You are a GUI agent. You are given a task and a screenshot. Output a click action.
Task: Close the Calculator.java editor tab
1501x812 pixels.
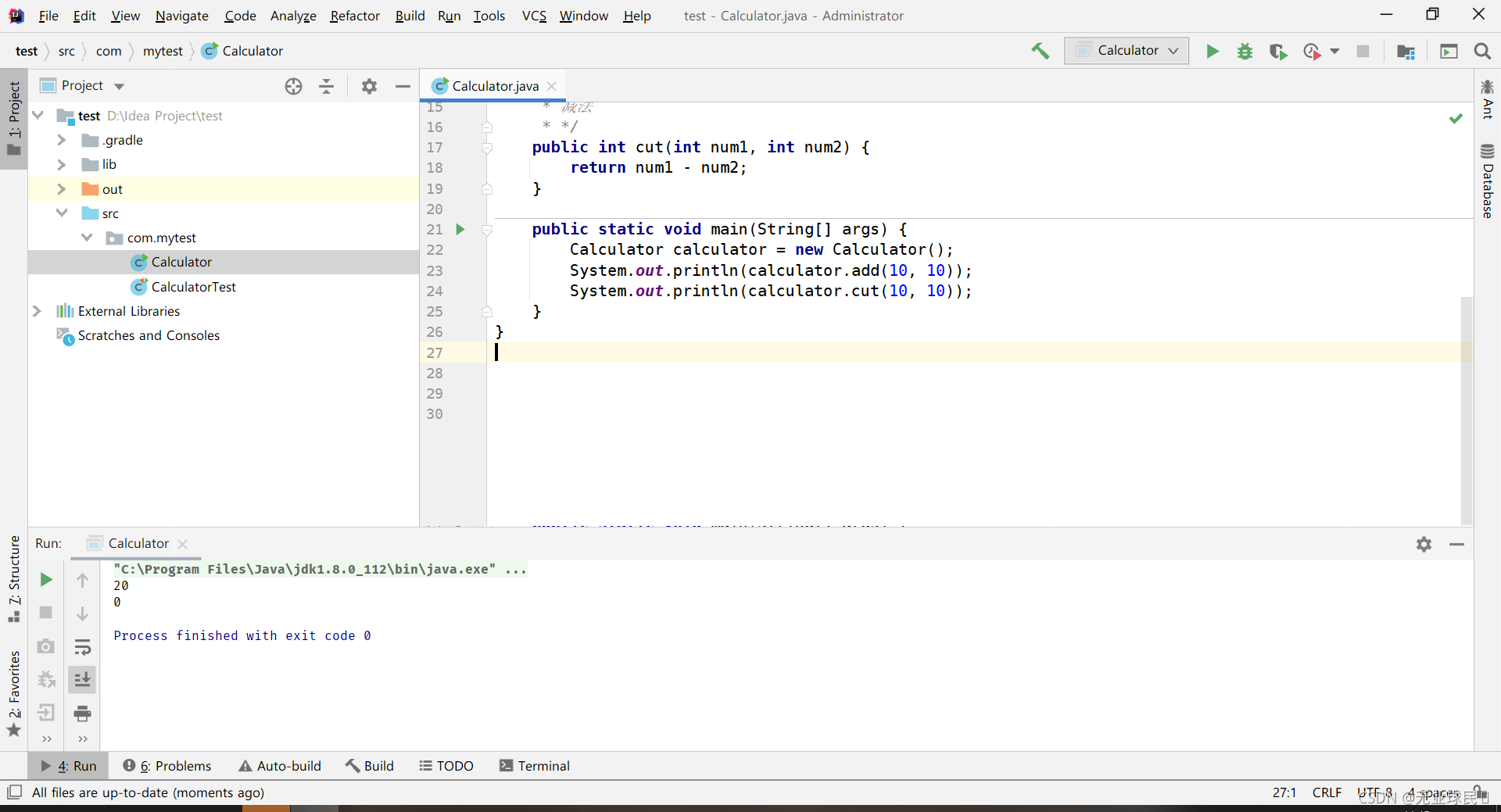click(x=552, y=86)
